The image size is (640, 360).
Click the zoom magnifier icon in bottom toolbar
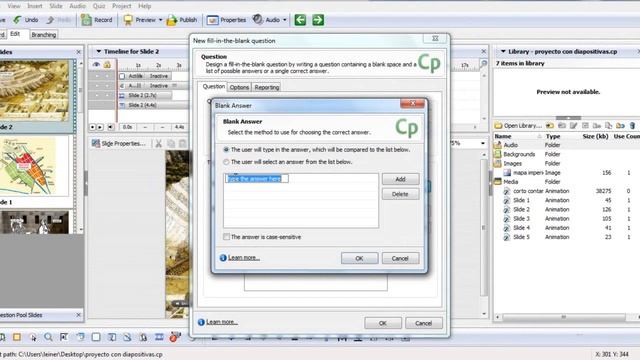pos(48,337)
